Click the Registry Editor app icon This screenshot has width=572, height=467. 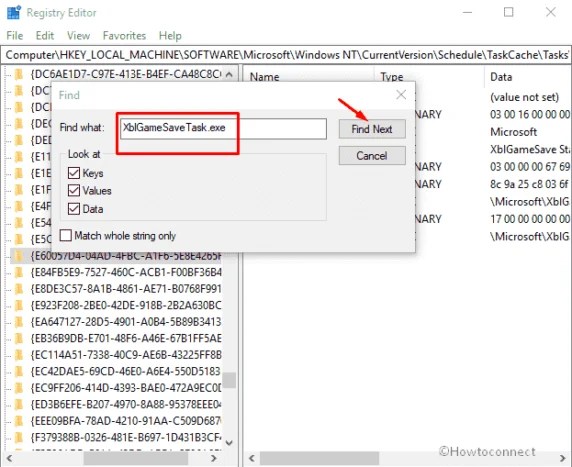[13, 13]
